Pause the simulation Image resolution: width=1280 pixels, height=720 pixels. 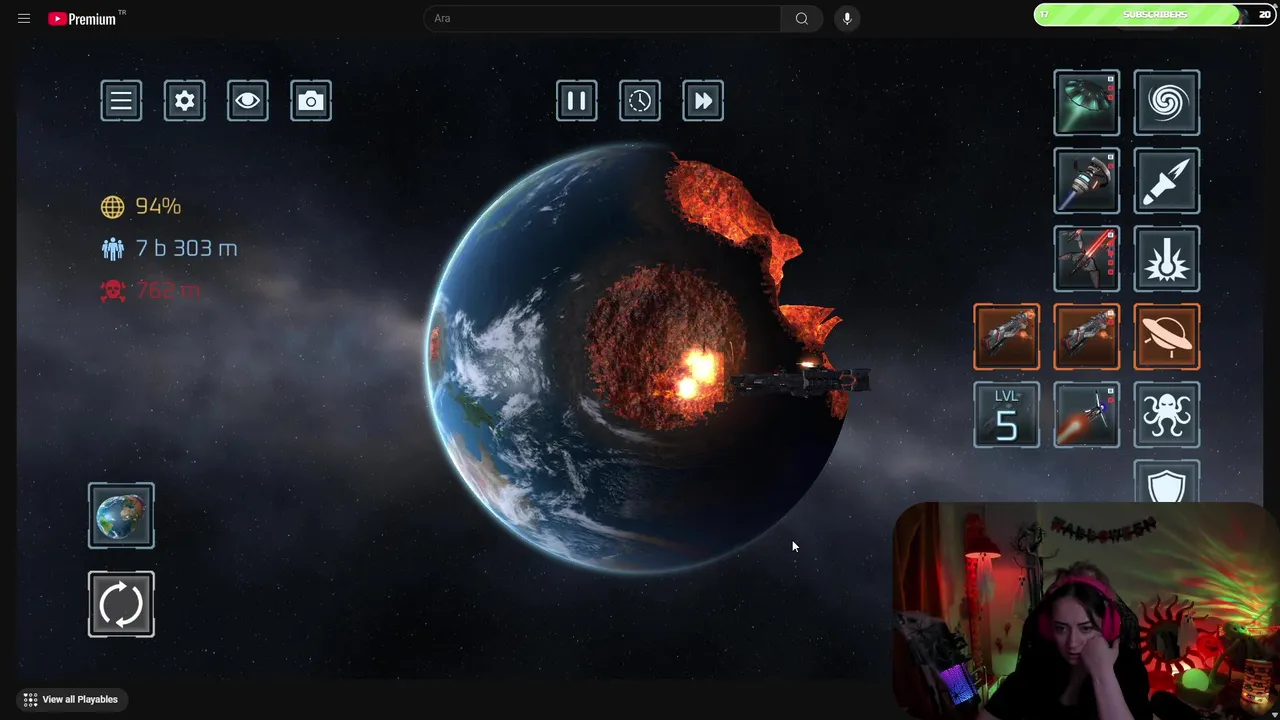tap(577, 100)
